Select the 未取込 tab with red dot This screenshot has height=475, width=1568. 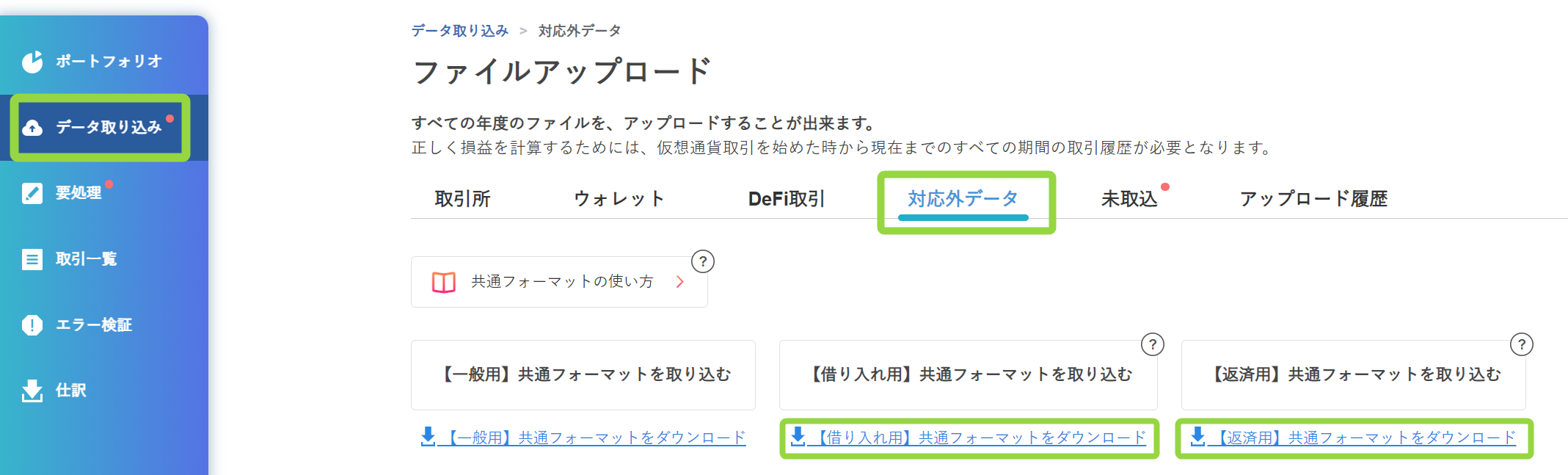1130,197
